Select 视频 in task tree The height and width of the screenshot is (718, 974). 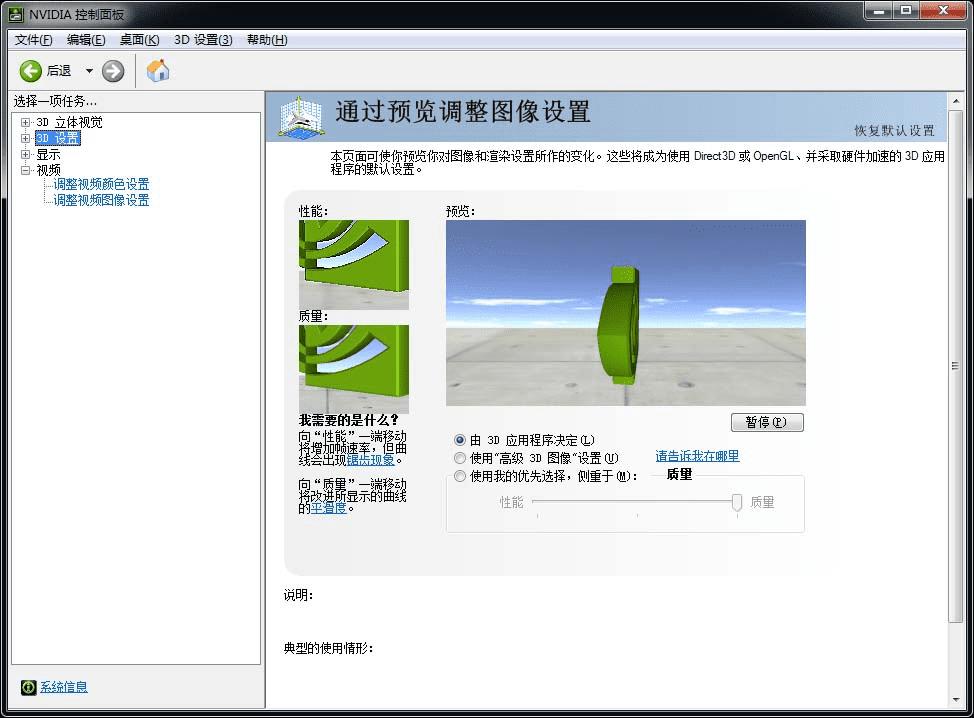click(48, 170)
